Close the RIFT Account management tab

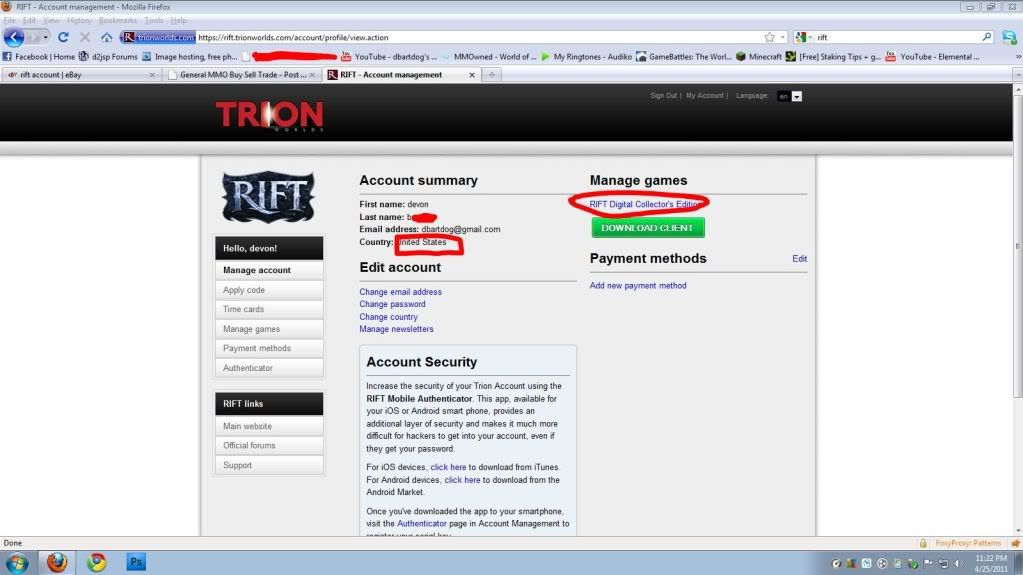[472, 75]
